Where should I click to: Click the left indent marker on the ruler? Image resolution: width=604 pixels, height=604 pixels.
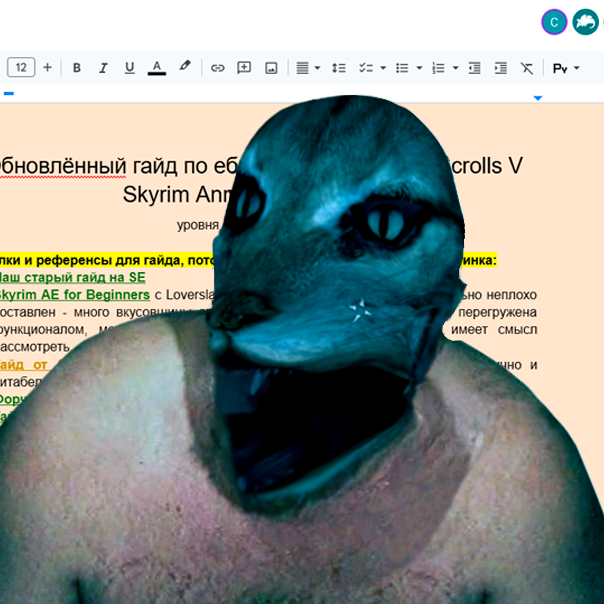click(x=9, y=93)
